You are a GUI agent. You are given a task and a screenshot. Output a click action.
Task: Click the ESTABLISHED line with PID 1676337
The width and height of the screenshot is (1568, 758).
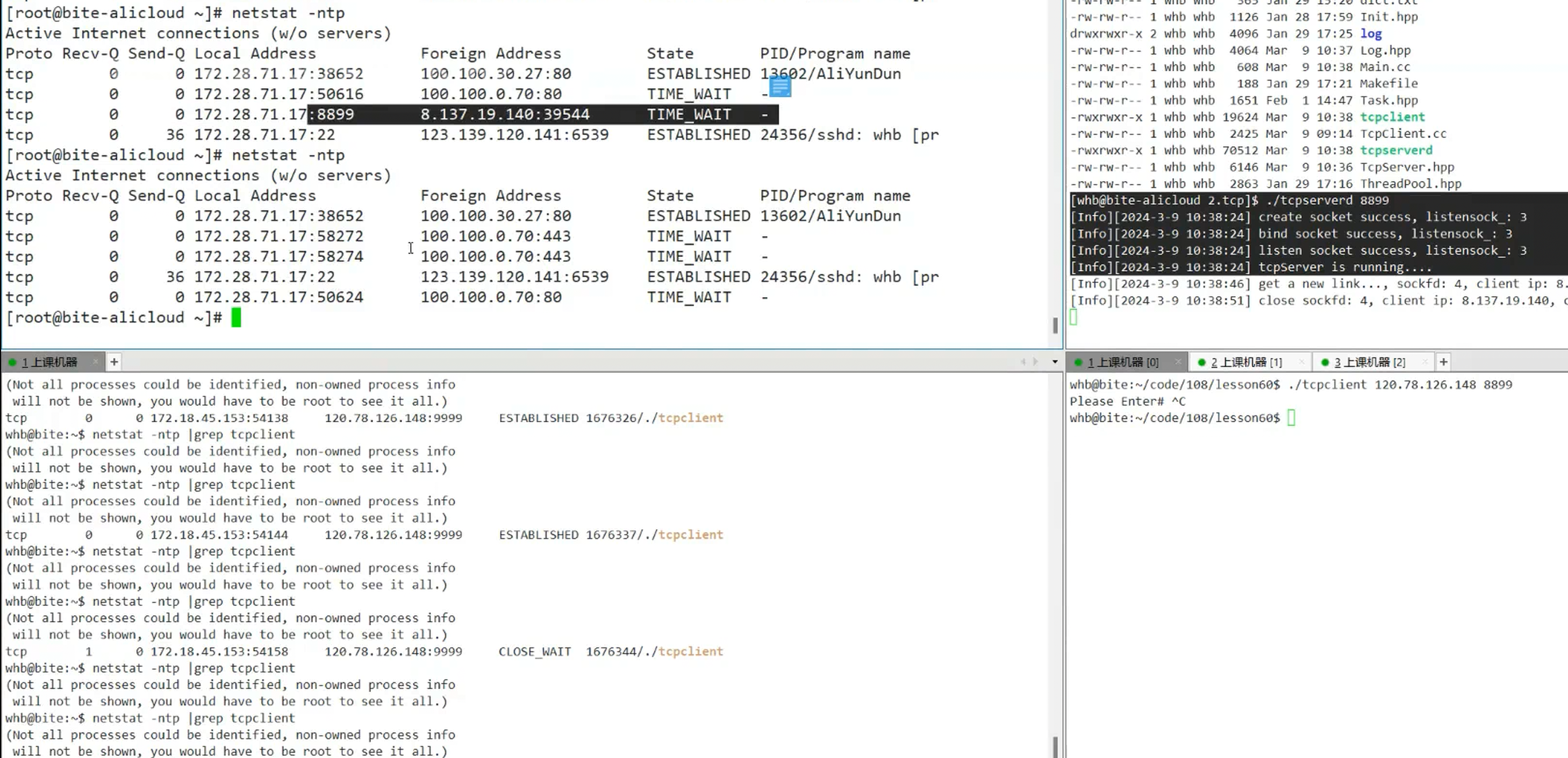364,535
